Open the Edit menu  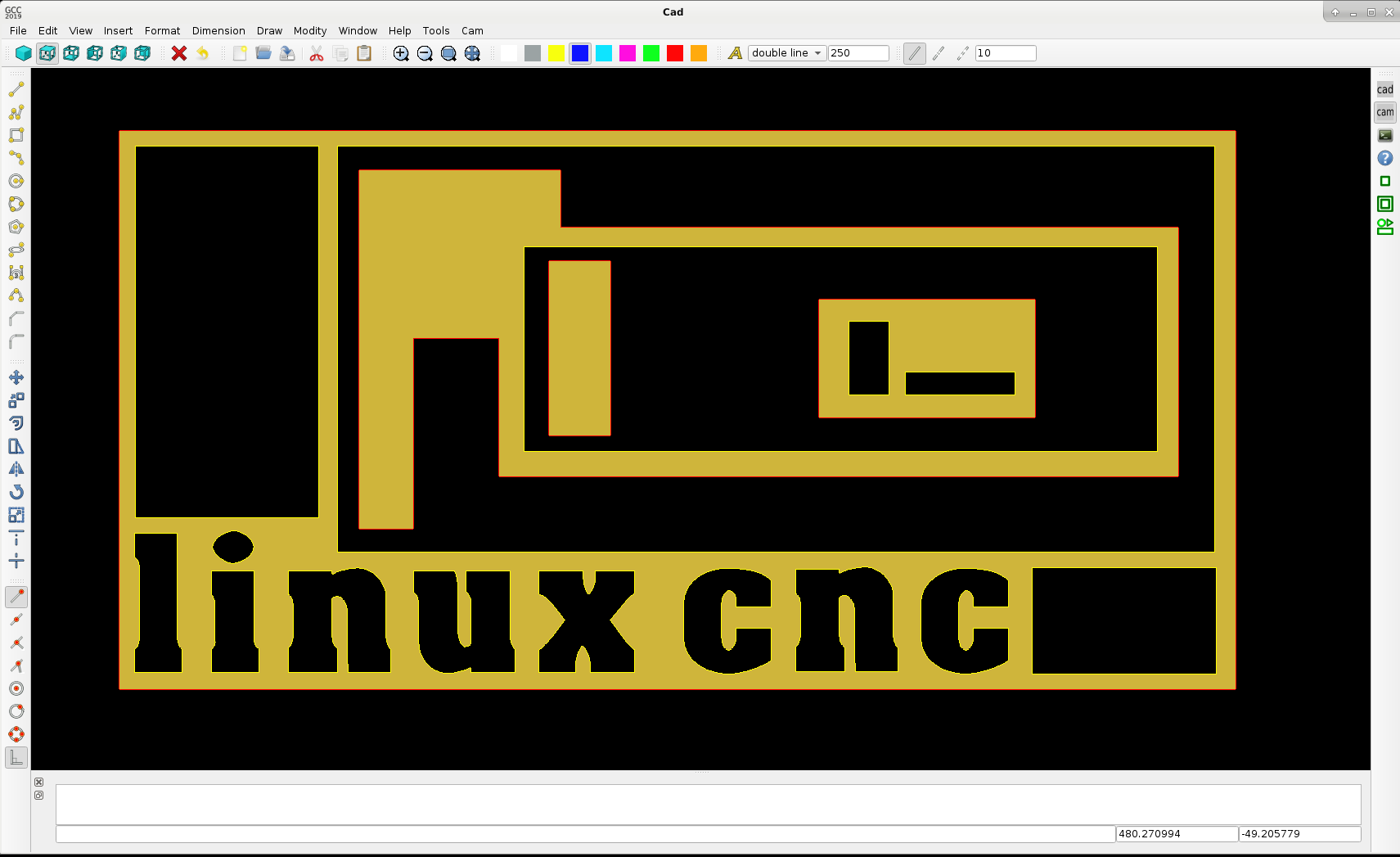pos(48,31)
